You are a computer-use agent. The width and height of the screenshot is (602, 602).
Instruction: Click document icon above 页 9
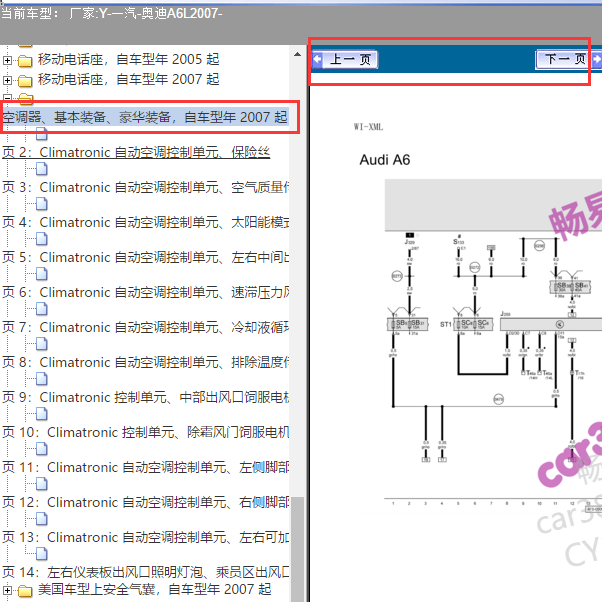[42, 379]
